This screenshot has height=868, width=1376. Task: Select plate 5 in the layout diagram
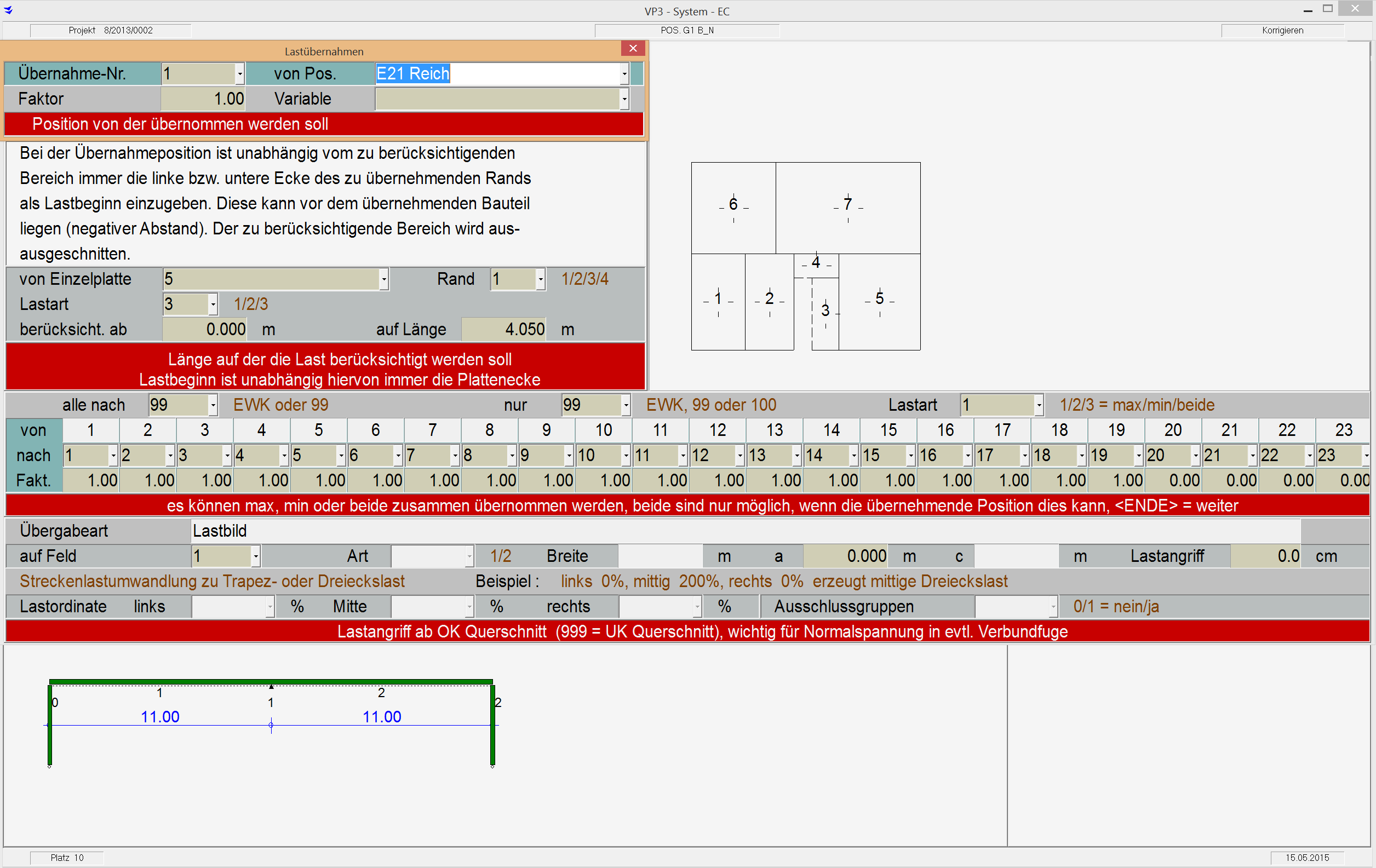tap(879, 299)
